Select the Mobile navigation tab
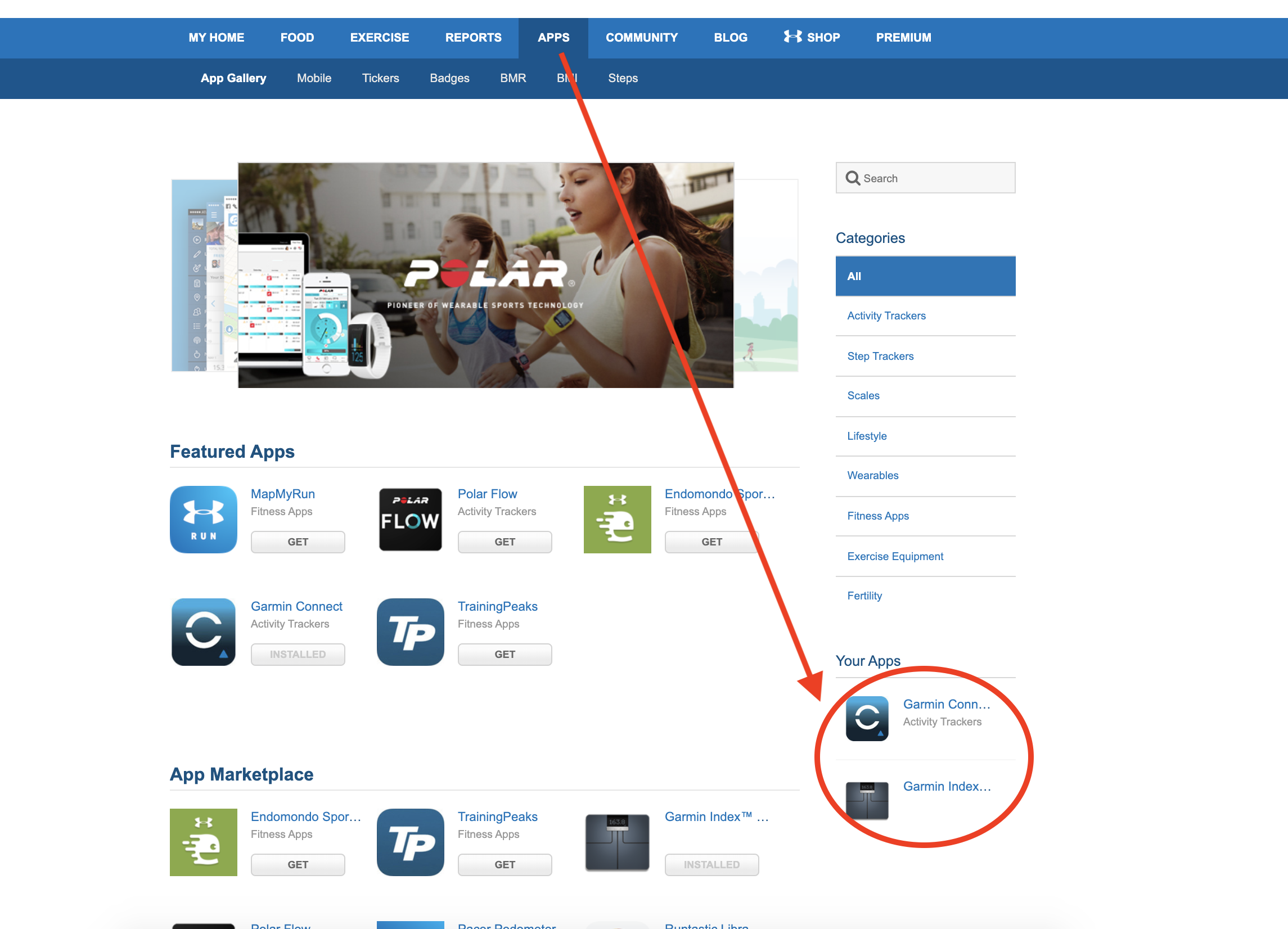1288x929 pixels. pos(313,78)
